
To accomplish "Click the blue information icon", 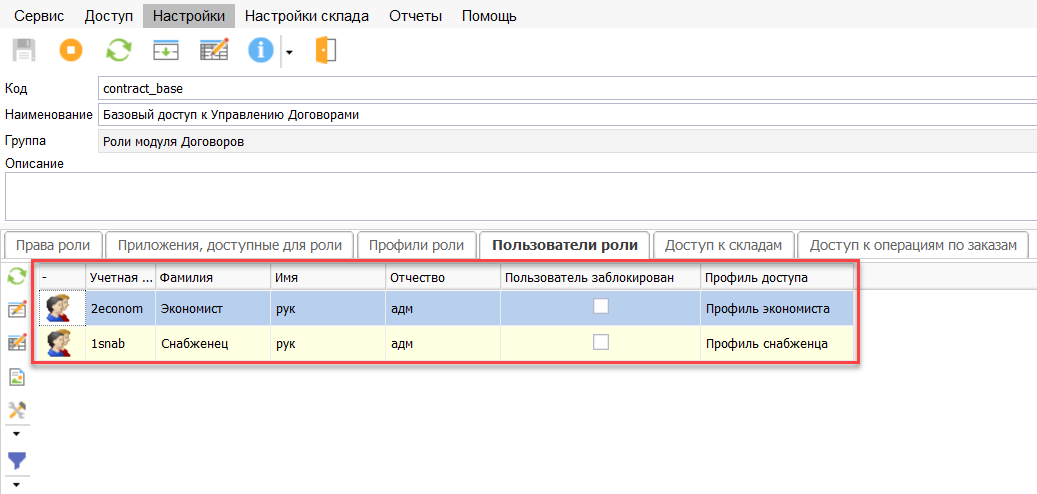I will point(261,50).
